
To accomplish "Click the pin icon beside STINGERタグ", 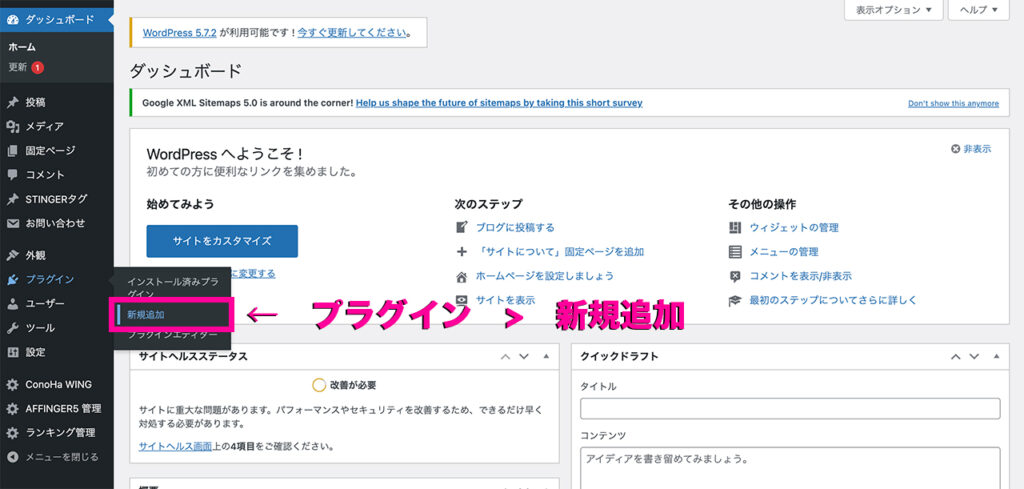I will pyautogui.click(x=12, y=199).
